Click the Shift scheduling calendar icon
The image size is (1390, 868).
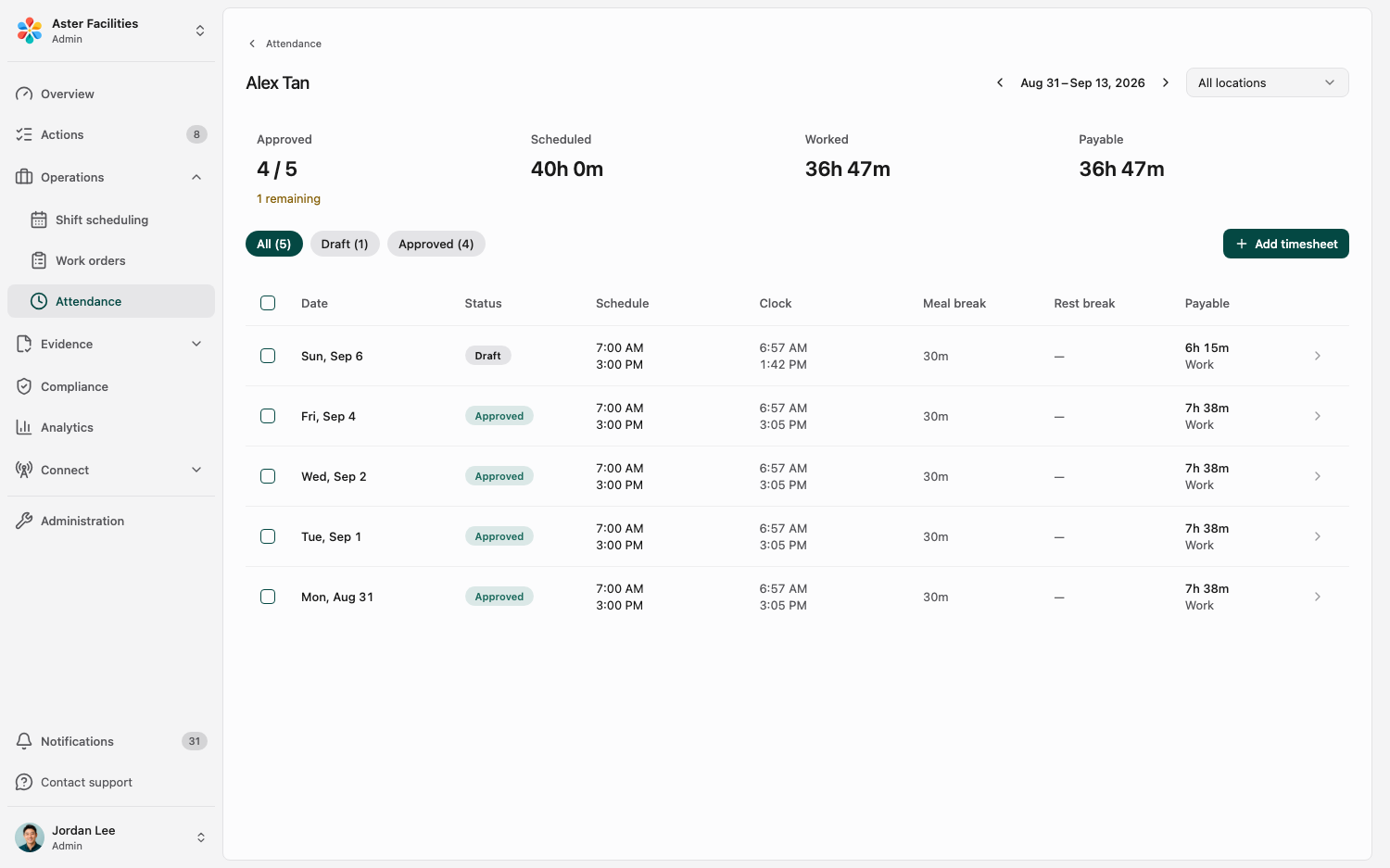tap(39, 220)
